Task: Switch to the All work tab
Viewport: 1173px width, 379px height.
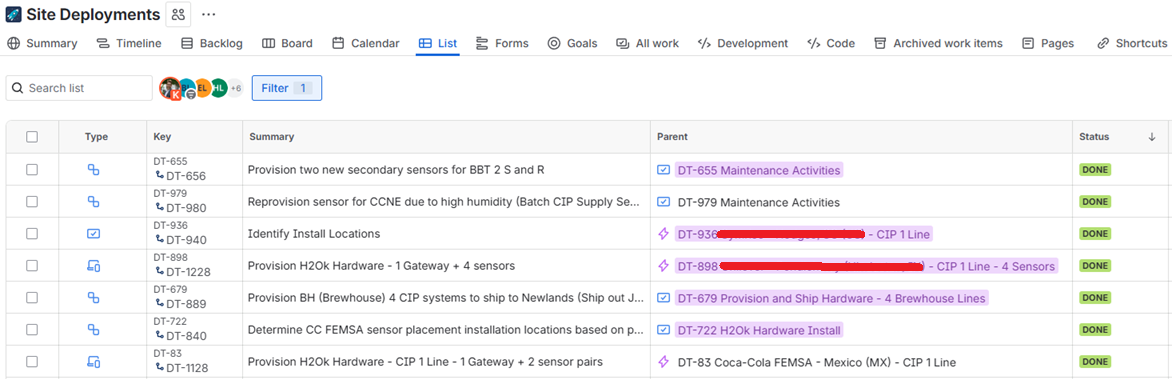Action: [648, 43]
